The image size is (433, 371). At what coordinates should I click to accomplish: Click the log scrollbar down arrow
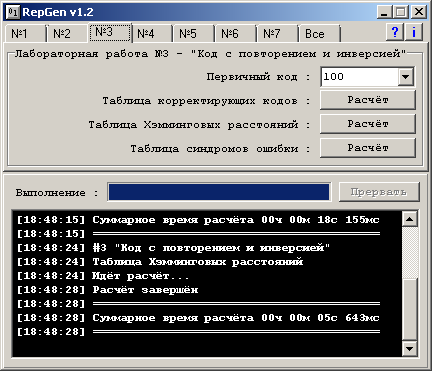point(409,349)
